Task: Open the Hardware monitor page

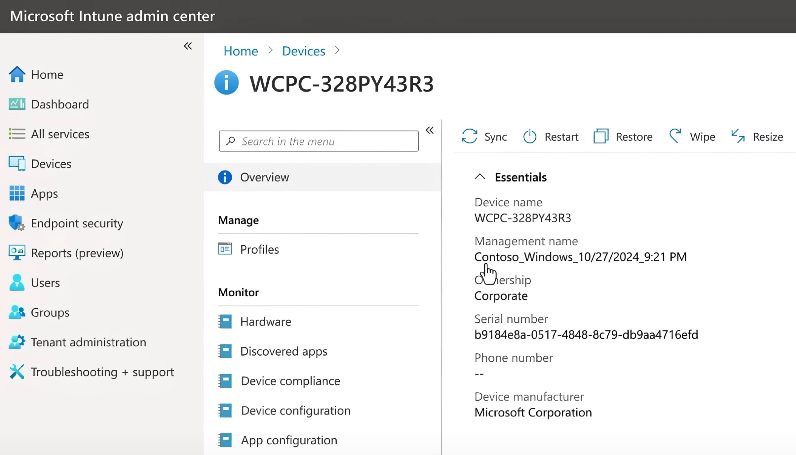Action: [265, 322]
